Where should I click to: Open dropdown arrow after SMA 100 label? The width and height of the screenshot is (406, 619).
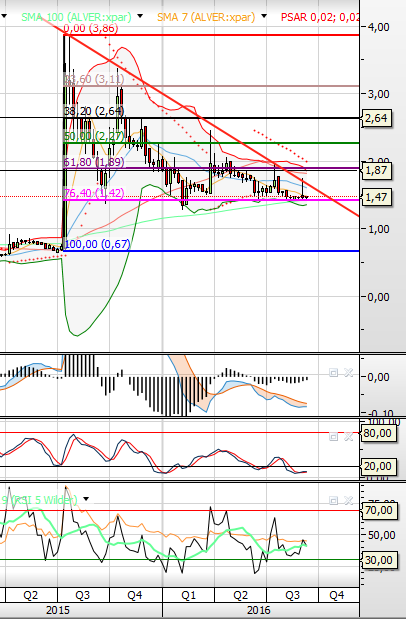140,16
